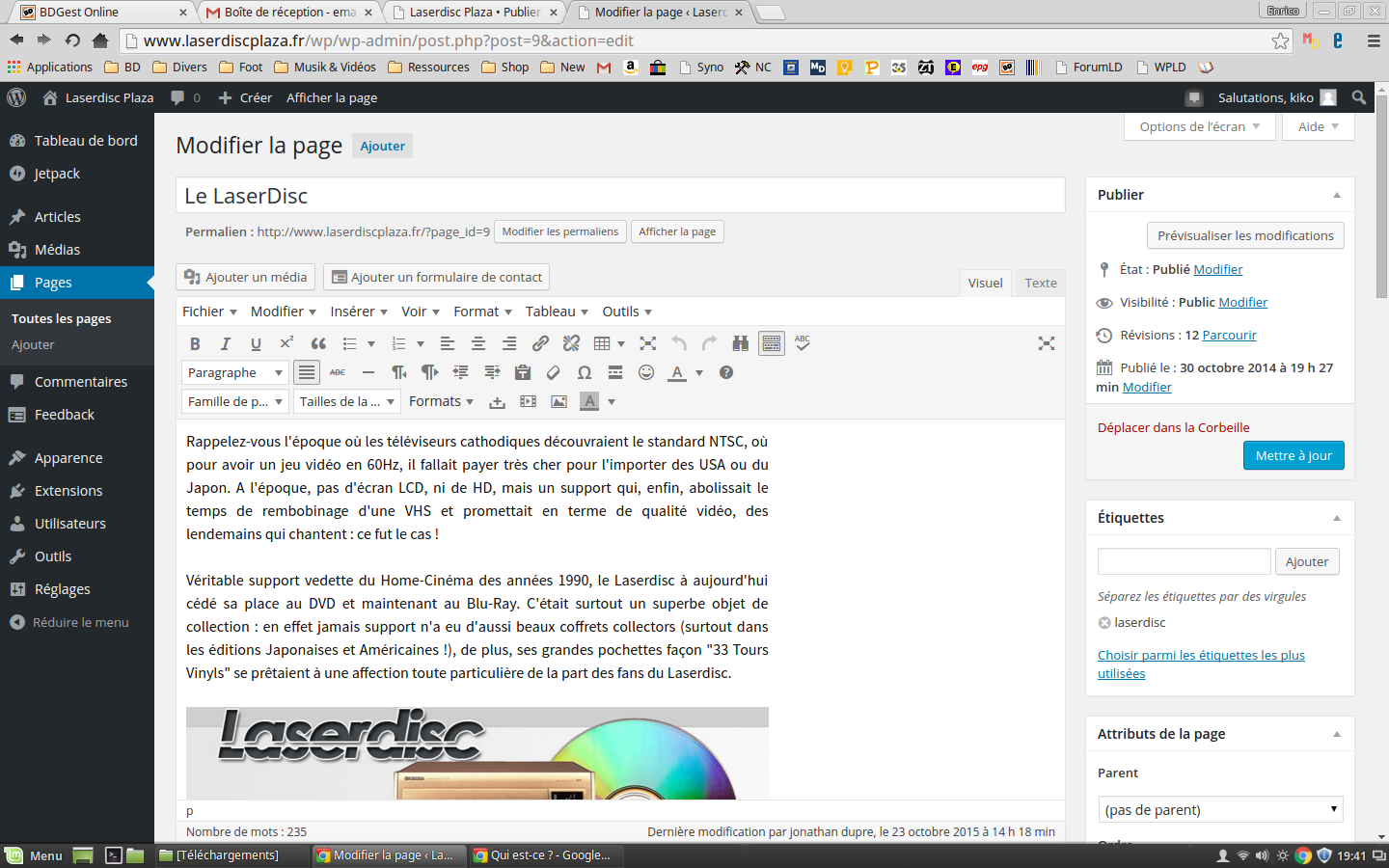Click the clear formatting eraser icon
Image resolution: width=1389 pixels, height=868 pixels.
point(554,372)
